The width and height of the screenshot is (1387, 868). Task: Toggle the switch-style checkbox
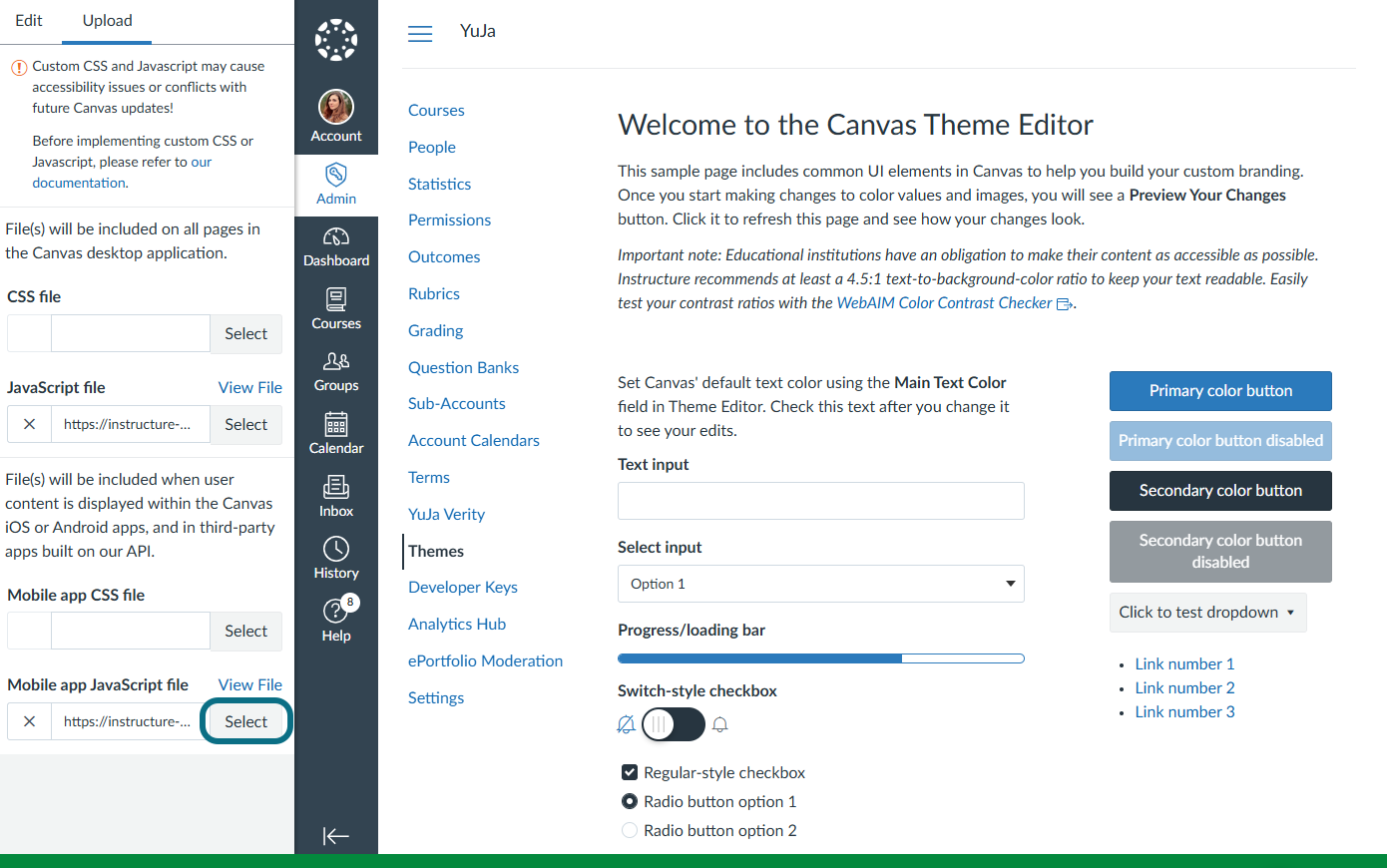674,724
